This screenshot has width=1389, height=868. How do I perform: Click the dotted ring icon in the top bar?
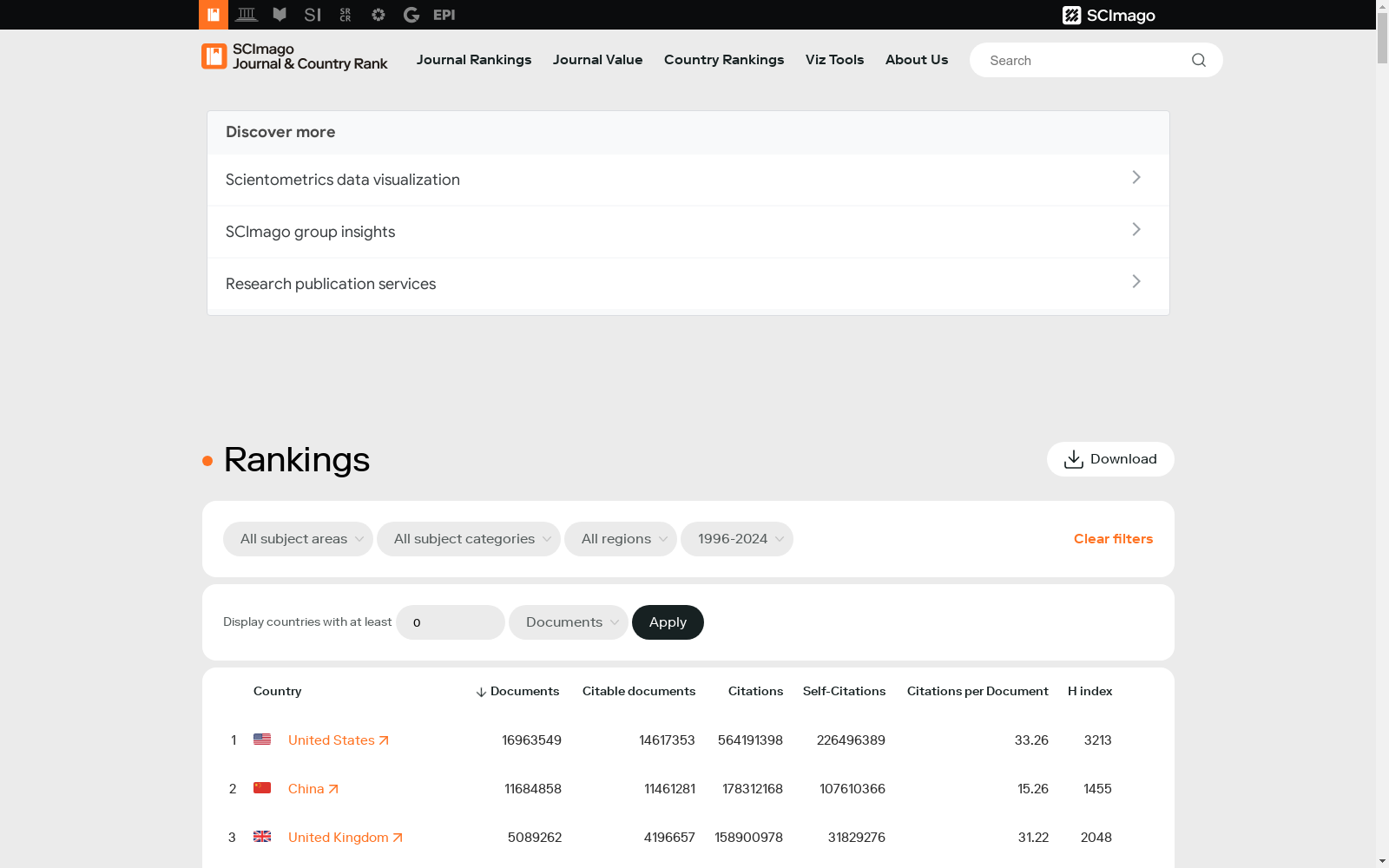coord(379,15)
